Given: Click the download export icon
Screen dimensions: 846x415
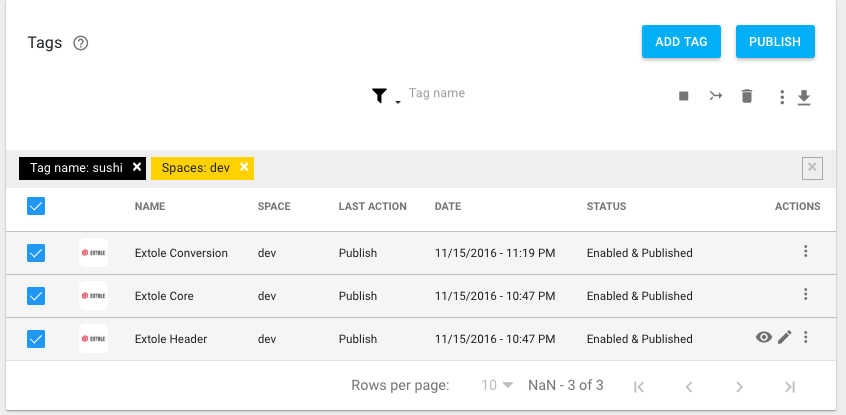Looking at the screenshot, I should point(804,98).
